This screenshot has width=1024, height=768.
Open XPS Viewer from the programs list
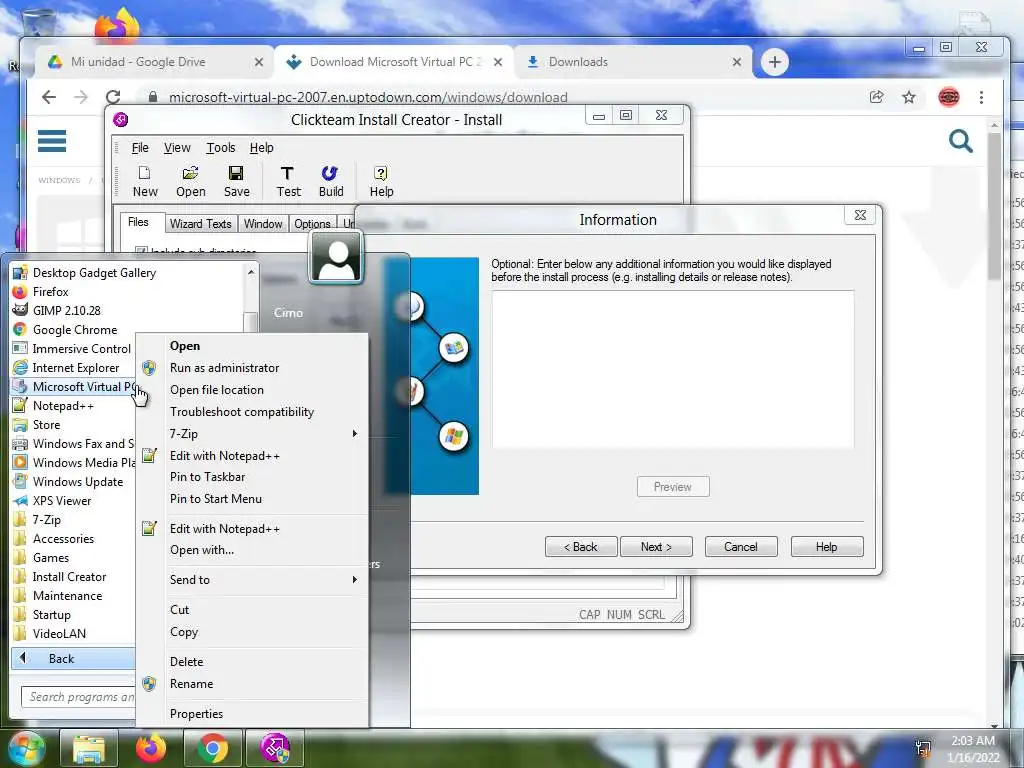(62, 501)
